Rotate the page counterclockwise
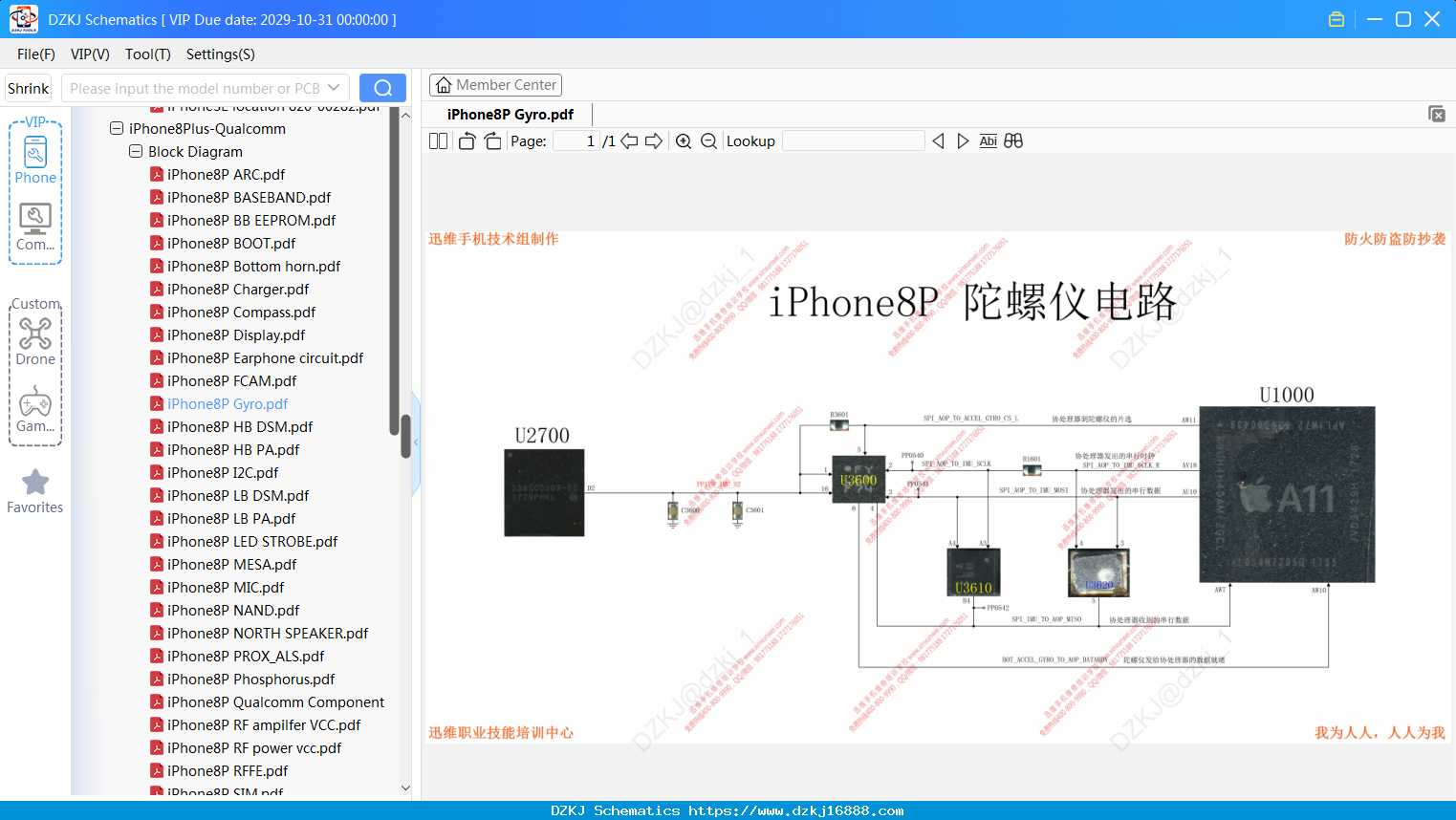Image resolution: width=1456 pixels, height=820 pixels. coord(467,141)
